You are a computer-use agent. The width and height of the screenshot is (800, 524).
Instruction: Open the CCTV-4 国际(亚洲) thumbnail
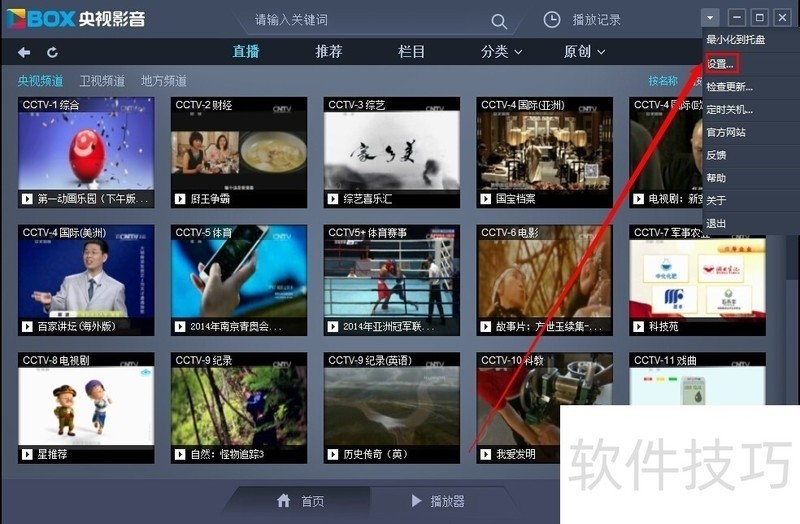coord(544,152)
